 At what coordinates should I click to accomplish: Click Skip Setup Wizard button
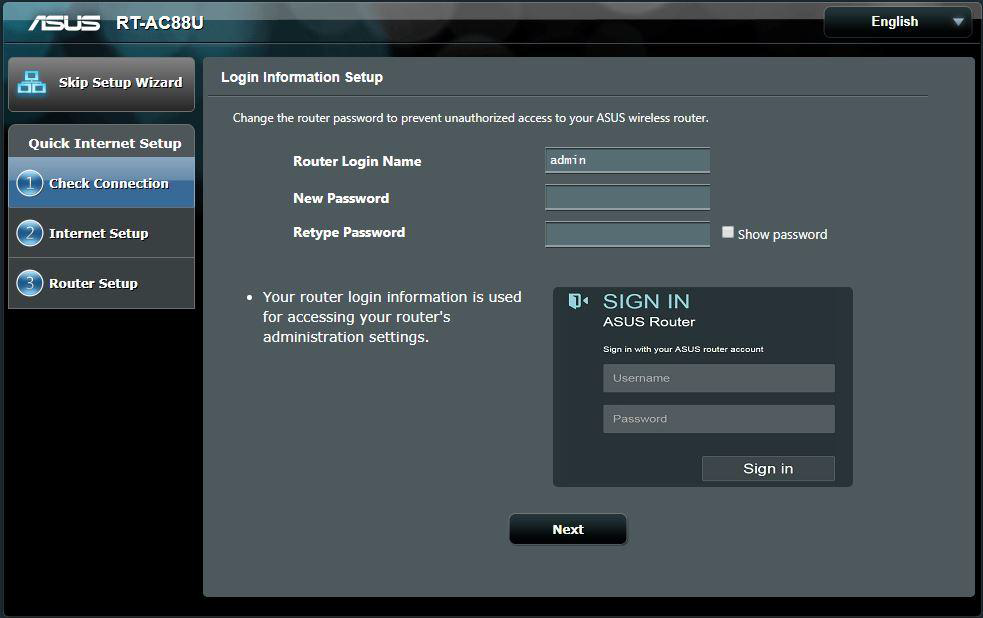[x=102, y=84]
